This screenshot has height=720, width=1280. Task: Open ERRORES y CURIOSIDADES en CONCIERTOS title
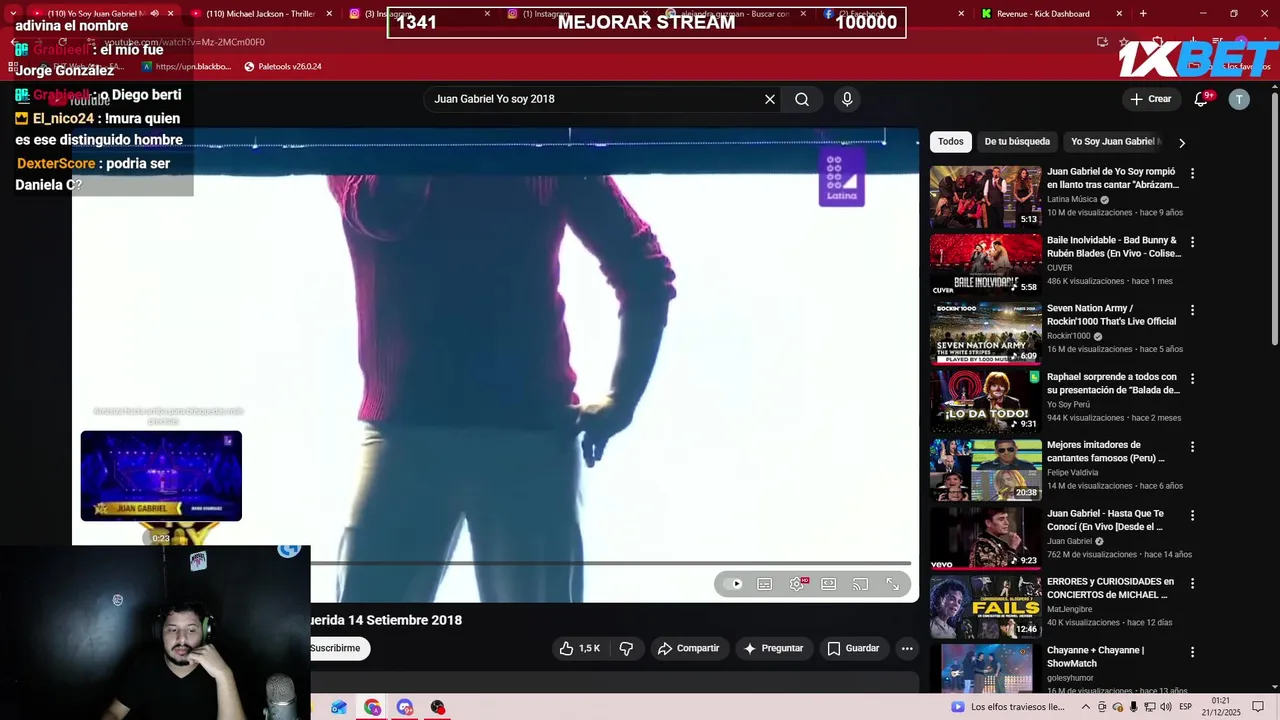1111,588
